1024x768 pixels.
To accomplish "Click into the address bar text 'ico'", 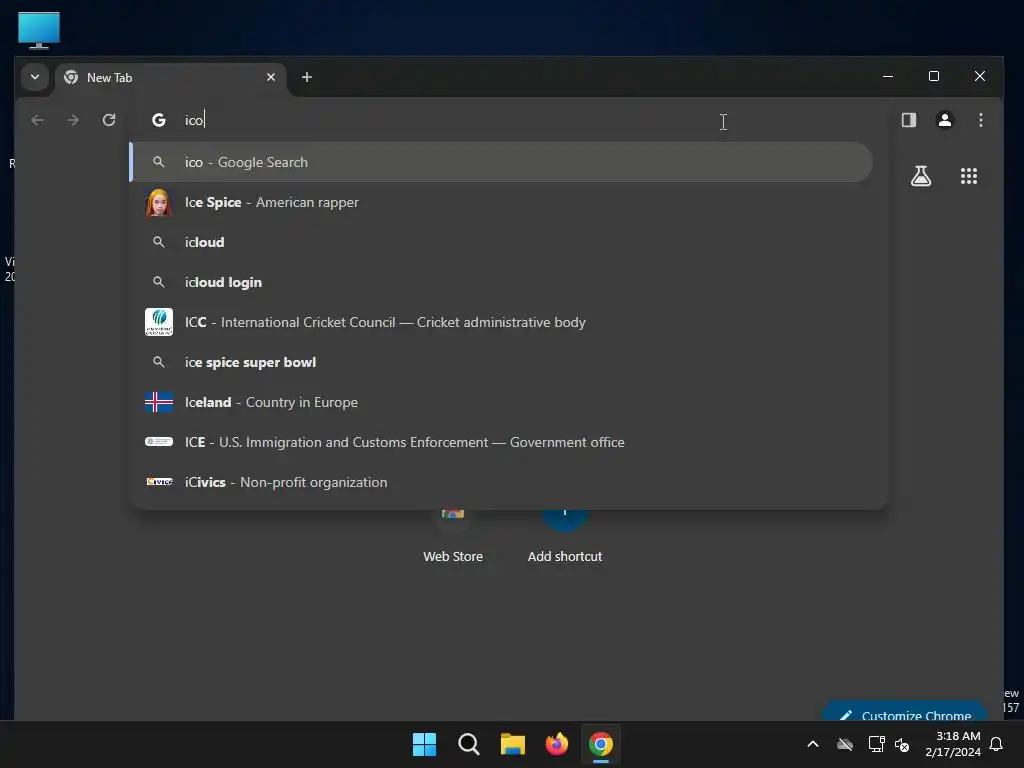I will (x=194, y=120).
